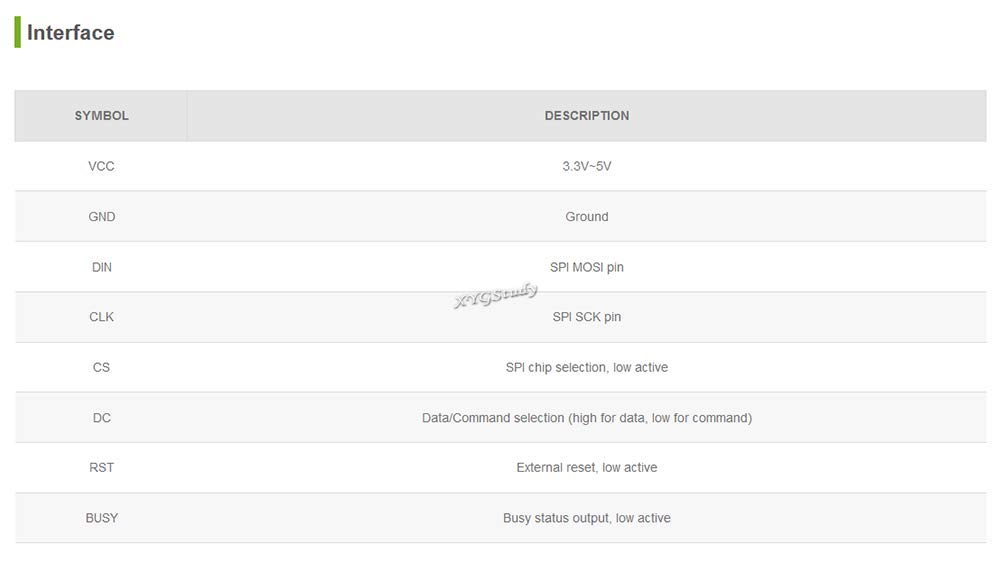
Task: Click the SPI MOSI pin description
Action: (x=586, y=267)
